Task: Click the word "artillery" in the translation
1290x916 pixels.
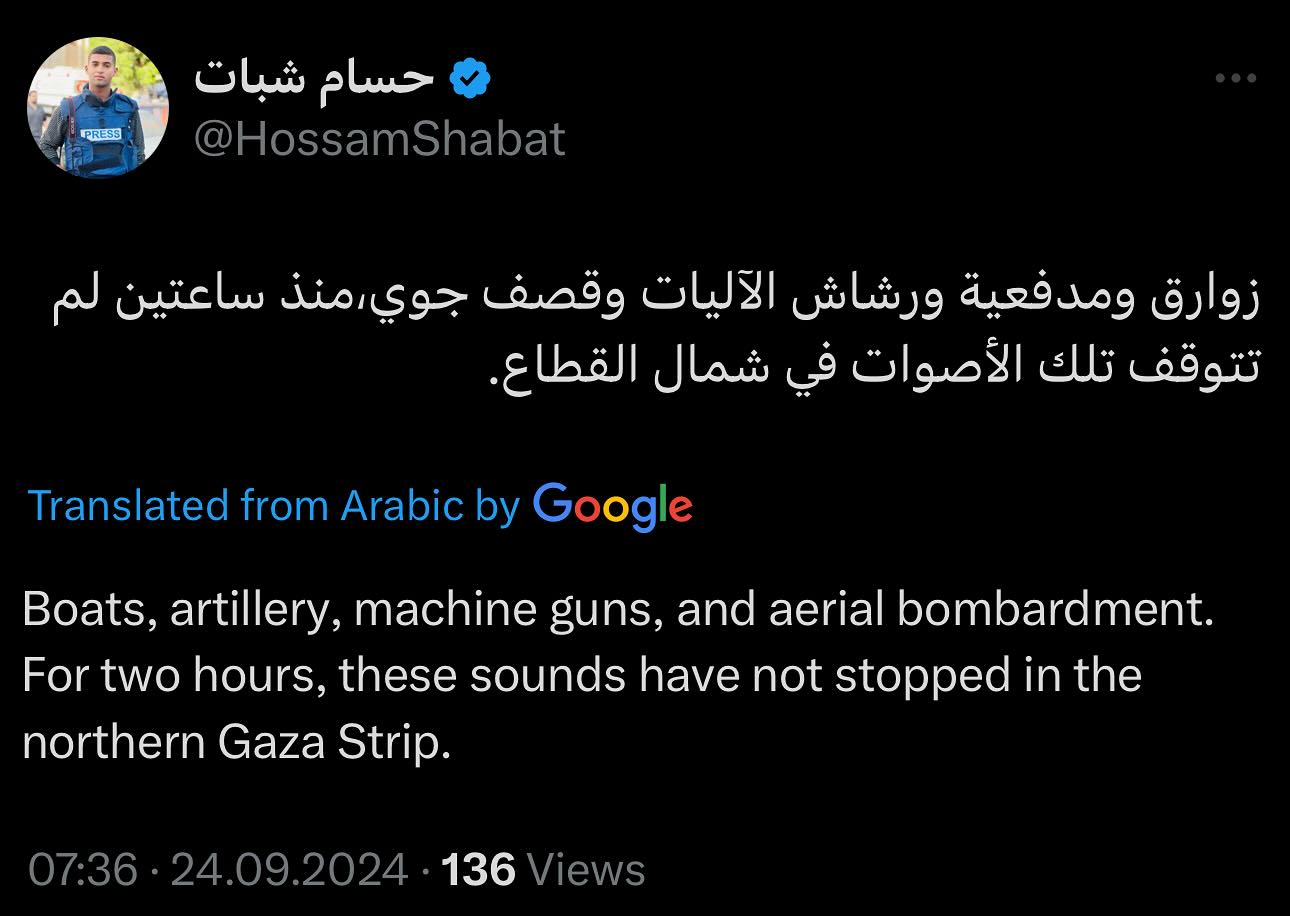Action: pos(246,610)
